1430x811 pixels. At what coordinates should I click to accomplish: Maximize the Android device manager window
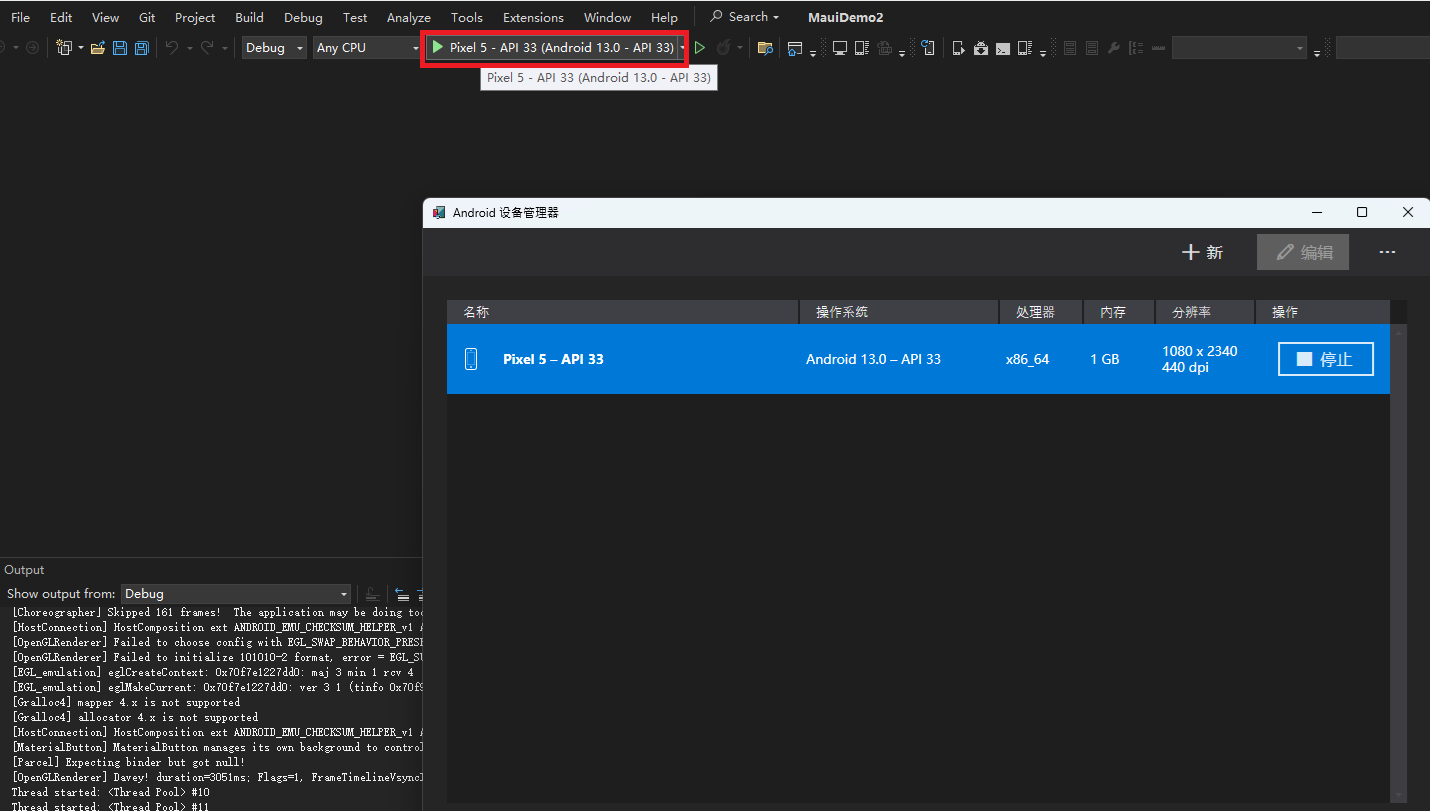coord(1361,212)
